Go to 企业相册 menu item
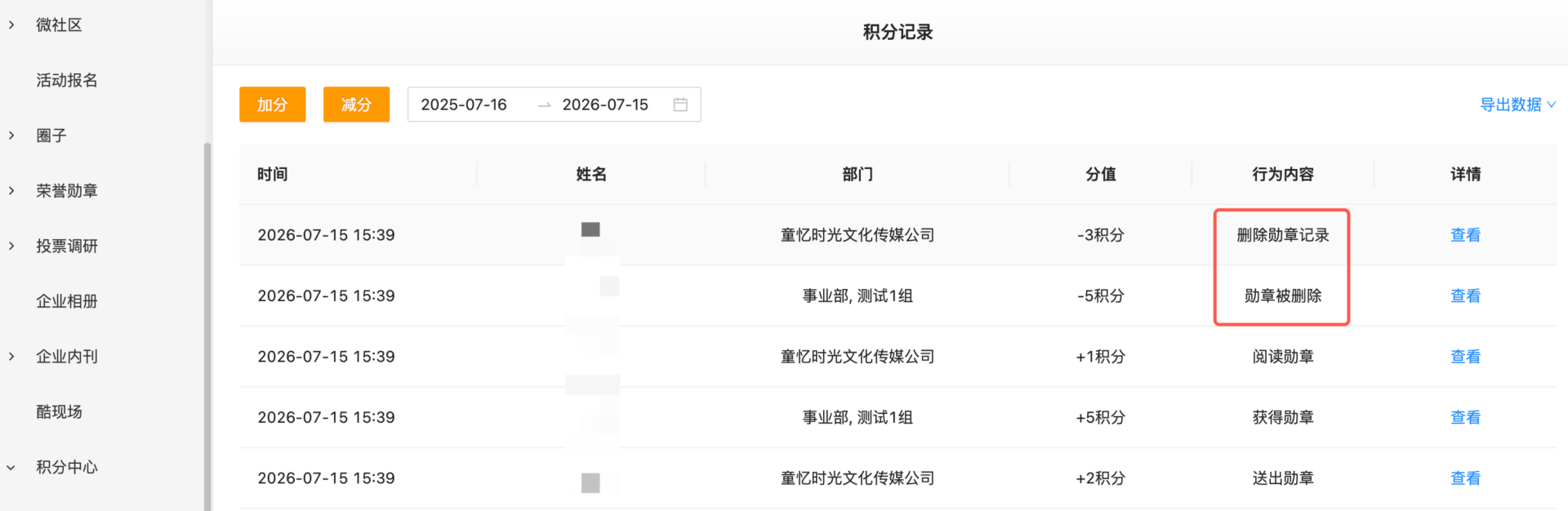This screenshot has height=511, width=1568. coord(67,301)
